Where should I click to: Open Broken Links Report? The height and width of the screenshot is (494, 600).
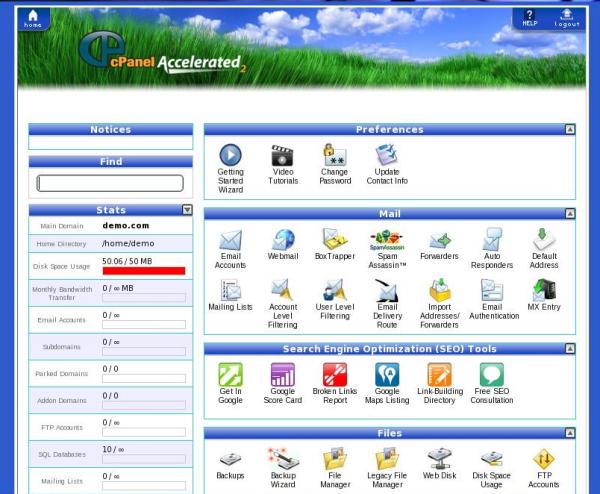pos(335,383)
